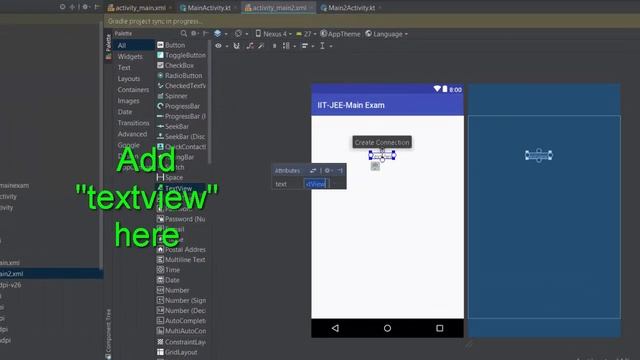
Task: Select the Containers palette category
Action: [x=133, y=89]
